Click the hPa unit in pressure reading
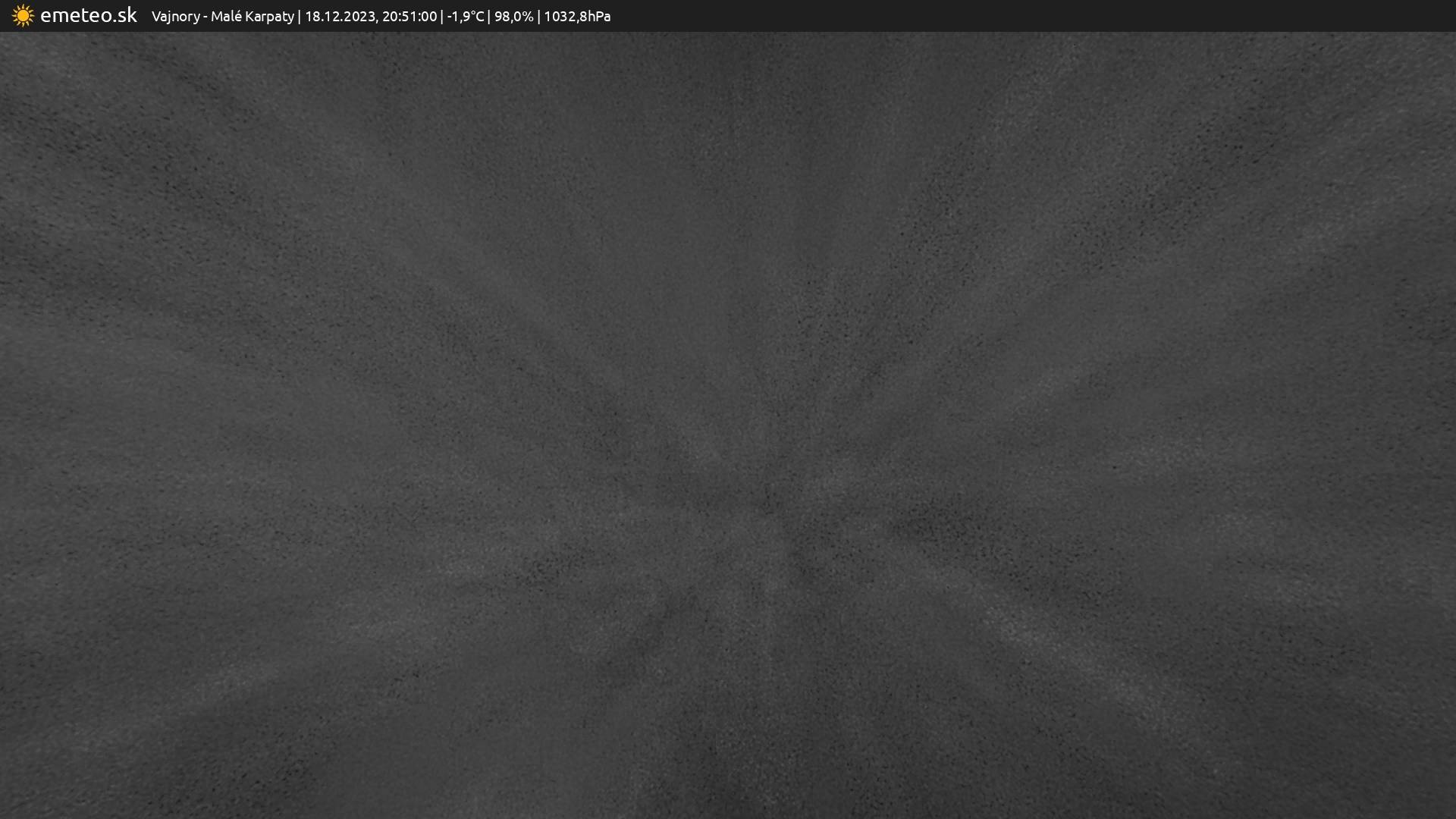This screenshot has height=819, width=1456. (598, 16)
